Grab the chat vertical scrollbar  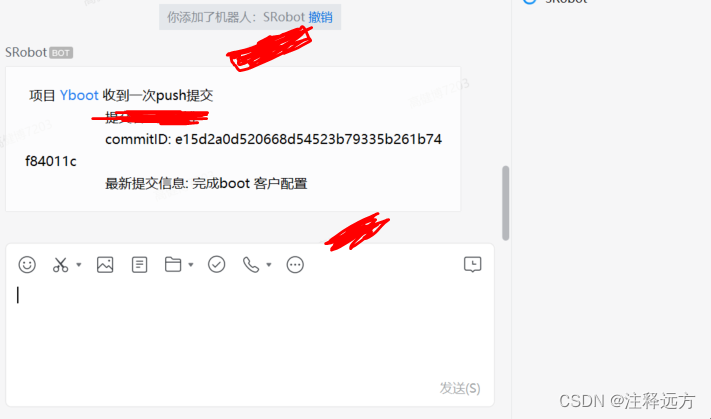[x=506, y=203]
